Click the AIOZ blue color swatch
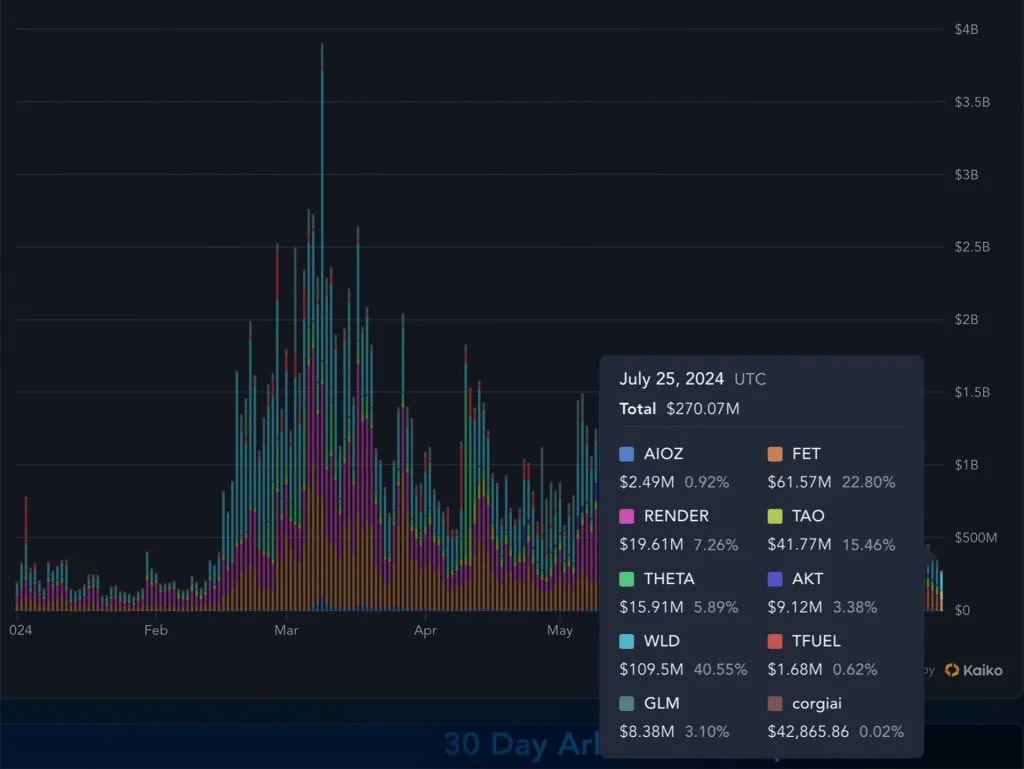Image resolution: width=1024 pixels, height=769 pixels. coord(627,453)
